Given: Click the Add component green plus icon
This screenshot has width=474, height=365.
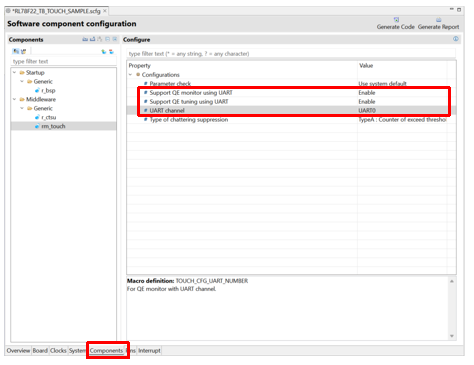Looking at the screenshot, I should (x=104, y=52).
